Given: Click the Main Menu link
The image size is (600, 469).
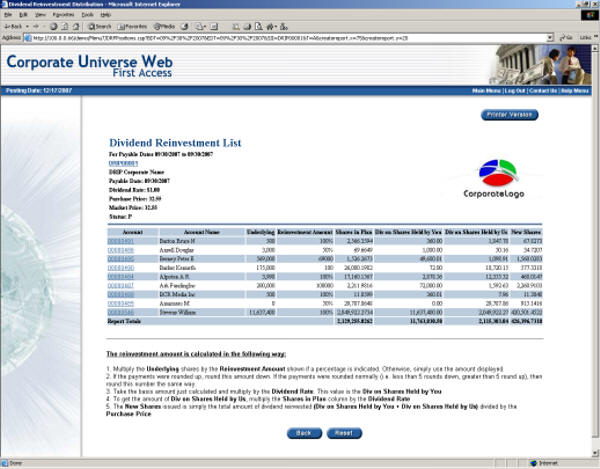Looking at the screenshot, I should pyautogui.click(x=486, y=91).
